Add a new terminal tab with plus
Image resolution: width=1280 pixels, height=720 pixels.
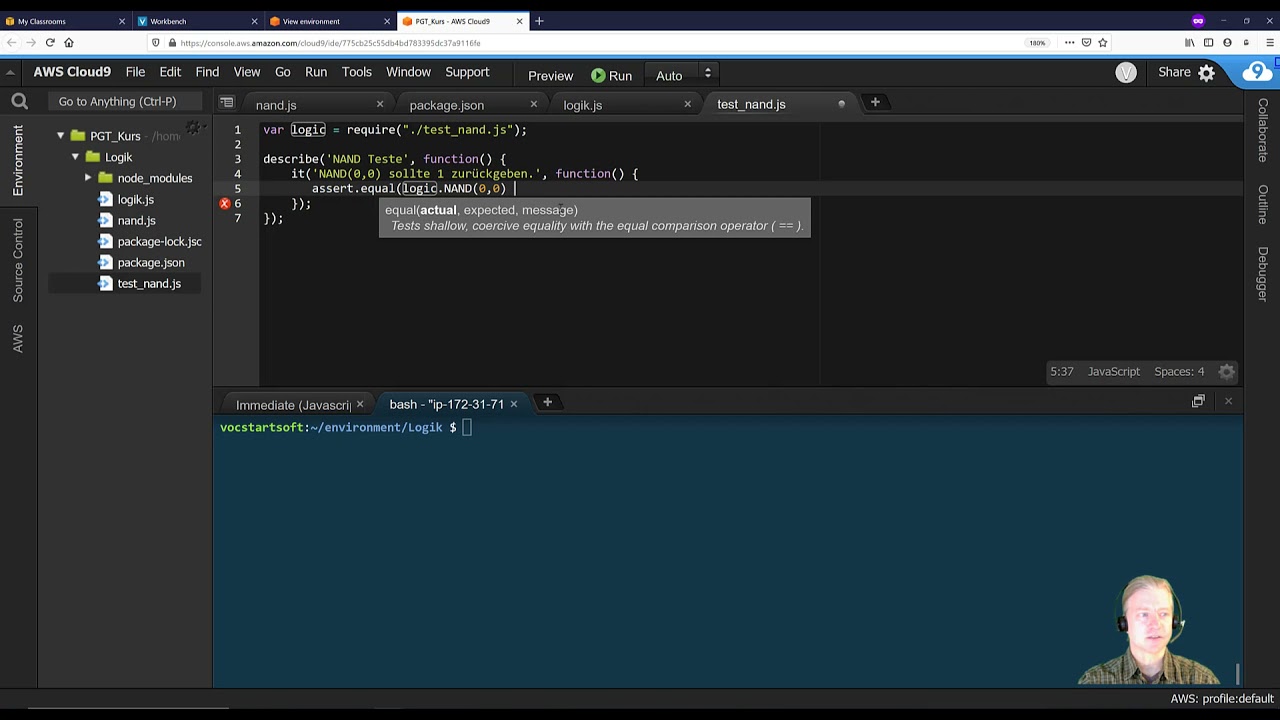547,402
